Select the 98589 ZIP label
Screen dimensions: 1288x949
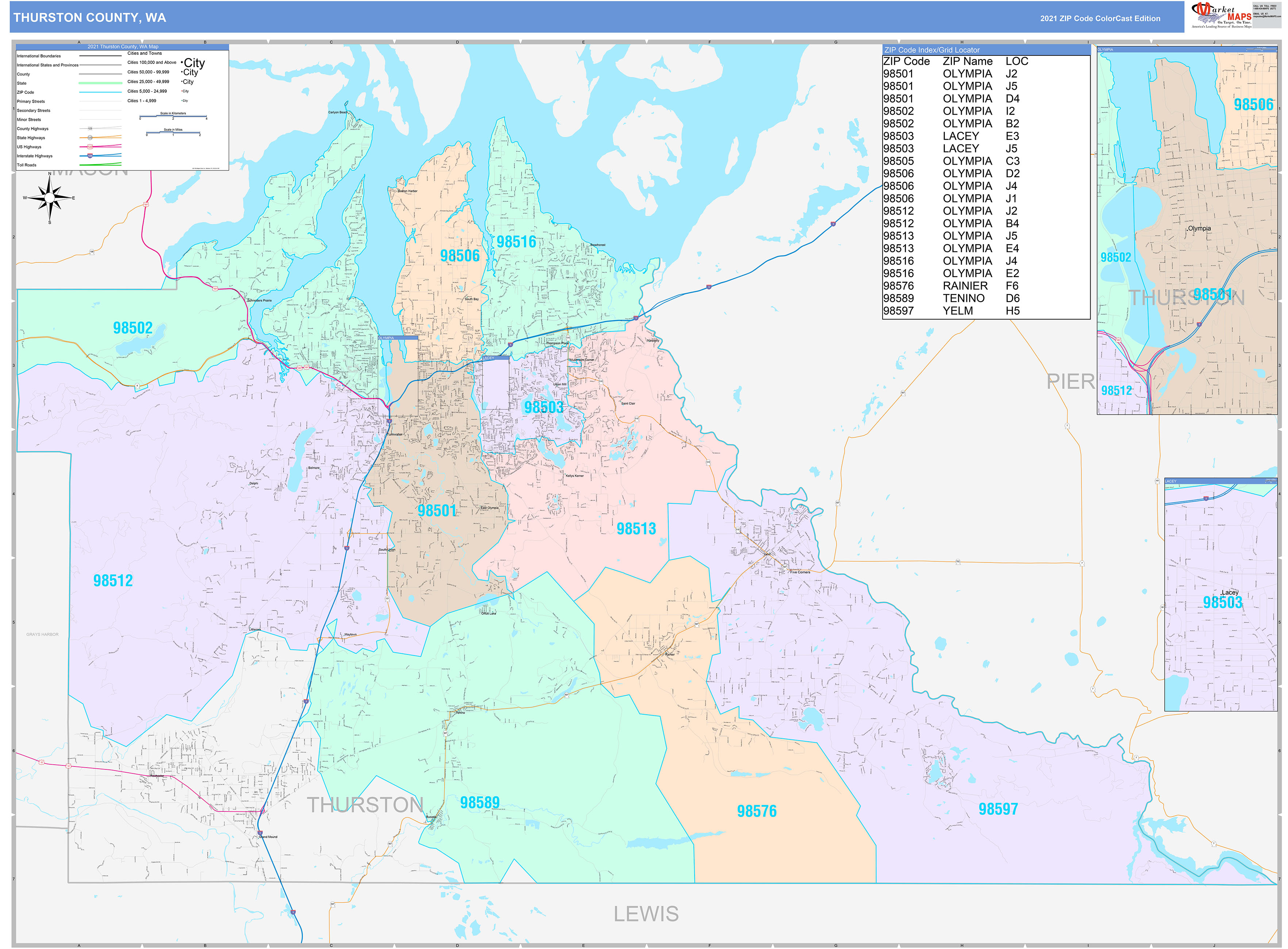pyautogui.click(x=480, y=803)
